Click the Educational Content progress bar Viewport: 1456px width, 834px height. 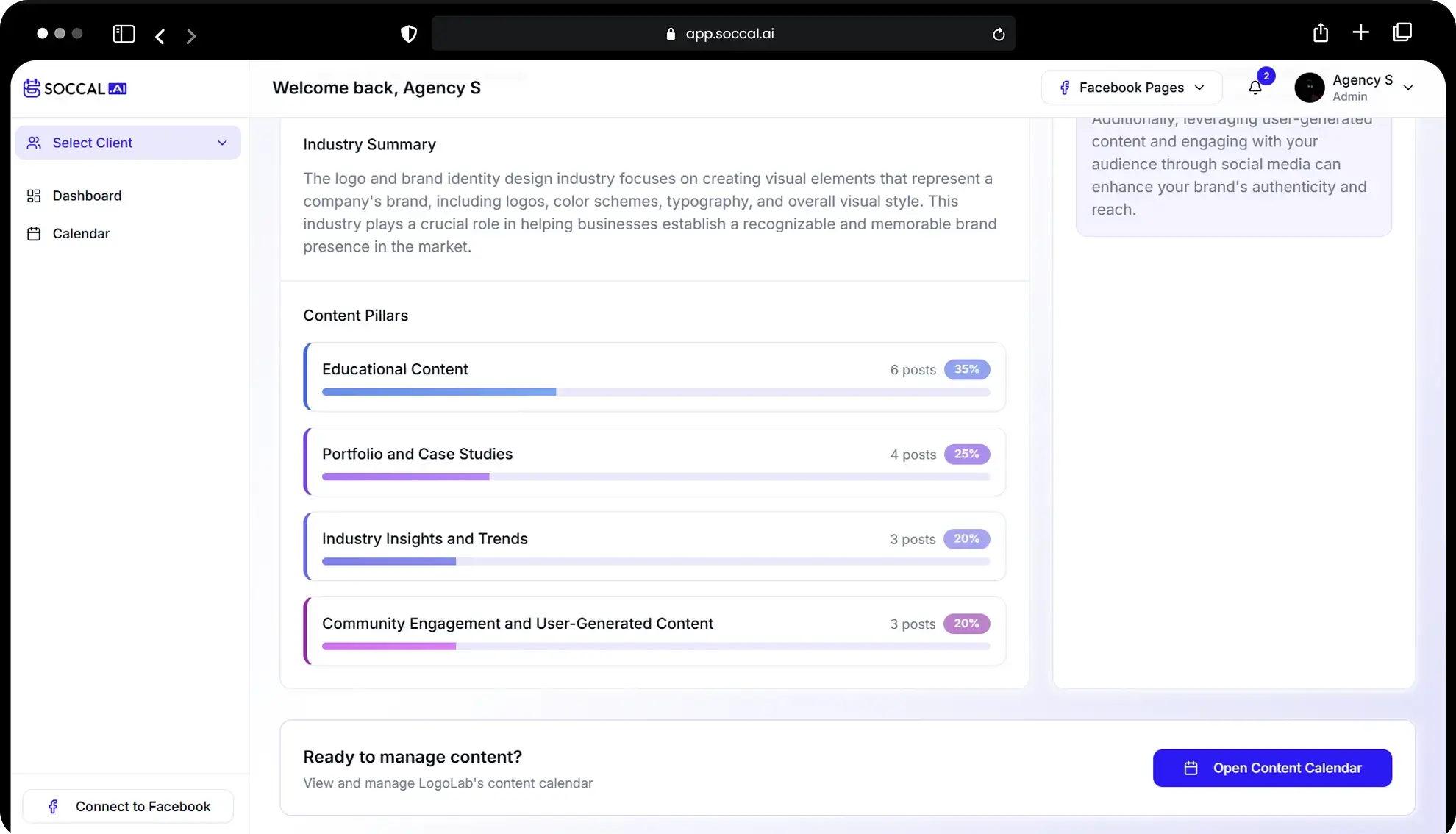655,392
